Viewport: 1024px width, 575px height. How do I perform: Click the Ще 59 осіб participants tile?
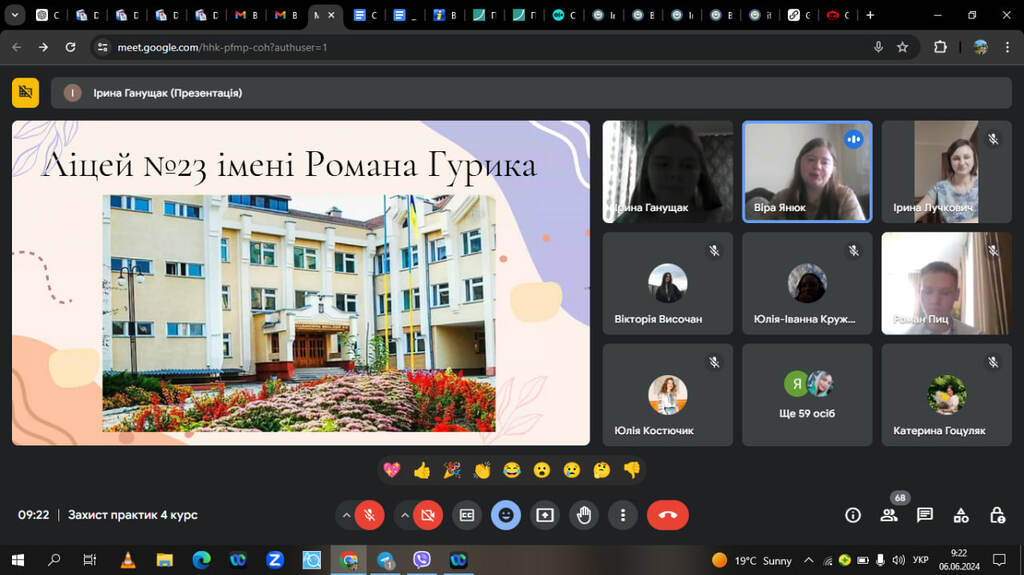[807, 395]
